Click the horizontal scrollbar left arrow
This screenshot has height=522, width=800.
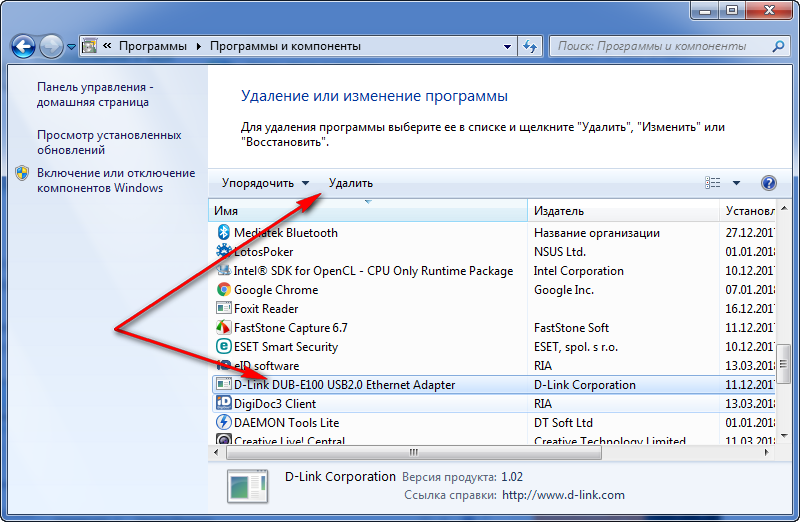pos(216,452)
